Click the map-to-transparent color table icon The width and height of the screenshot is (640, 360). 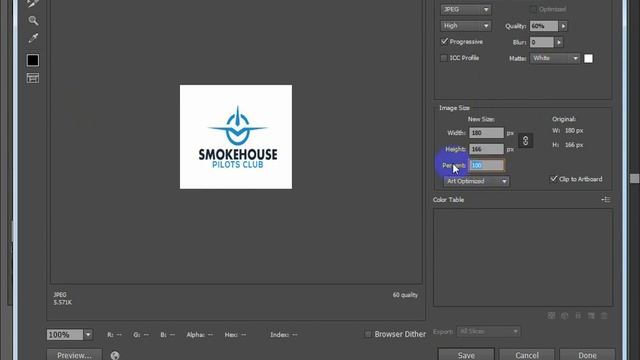pos(551,316)
